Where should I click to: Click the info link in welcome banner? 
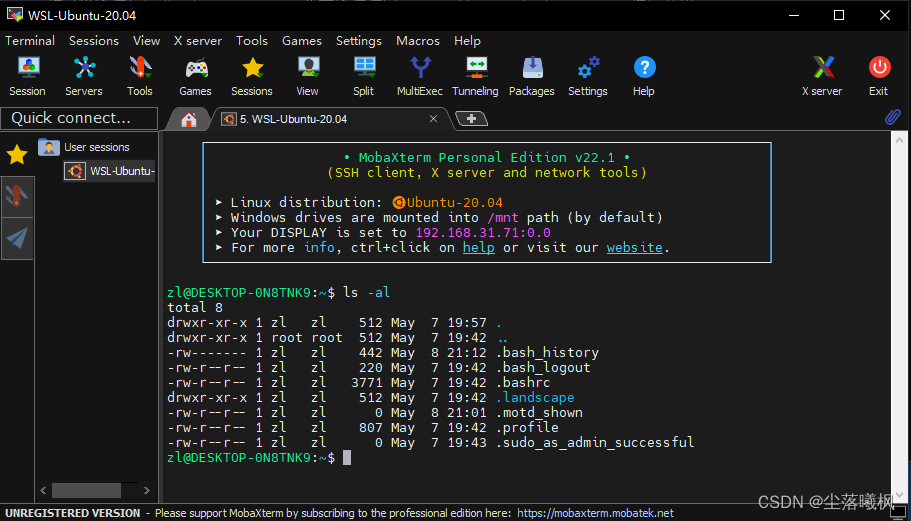point(319,247)
